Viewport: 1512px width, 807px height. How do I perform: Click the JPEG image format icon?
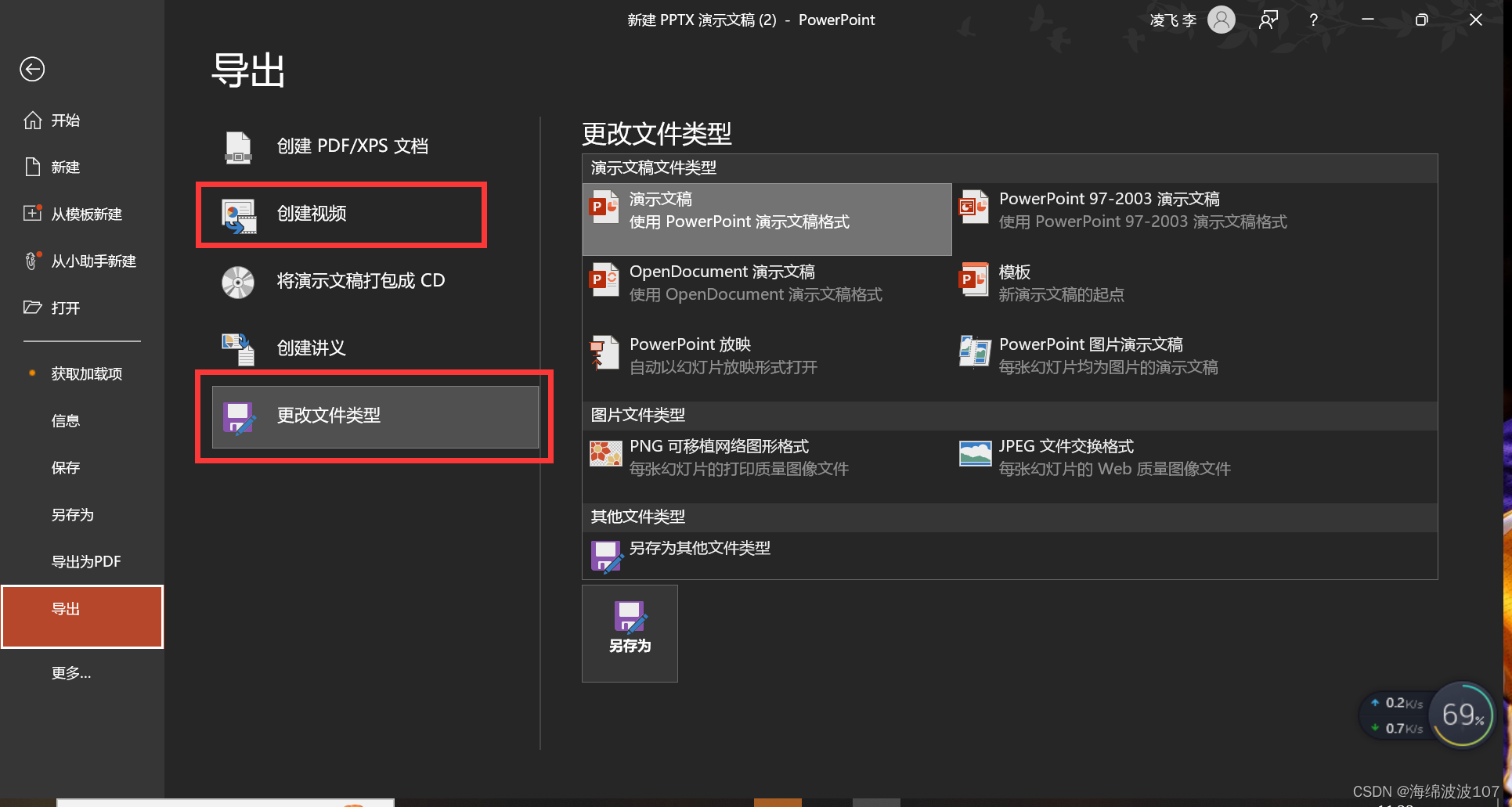coord(975,453)
